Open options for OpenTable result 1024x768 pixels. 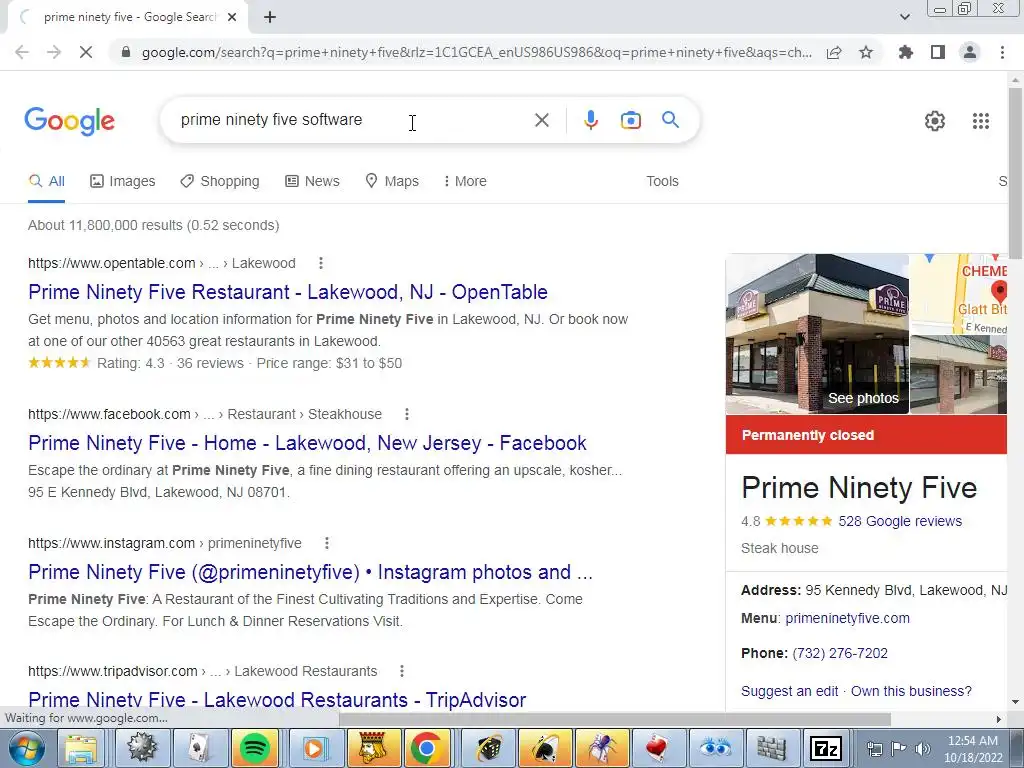[321, 263]
